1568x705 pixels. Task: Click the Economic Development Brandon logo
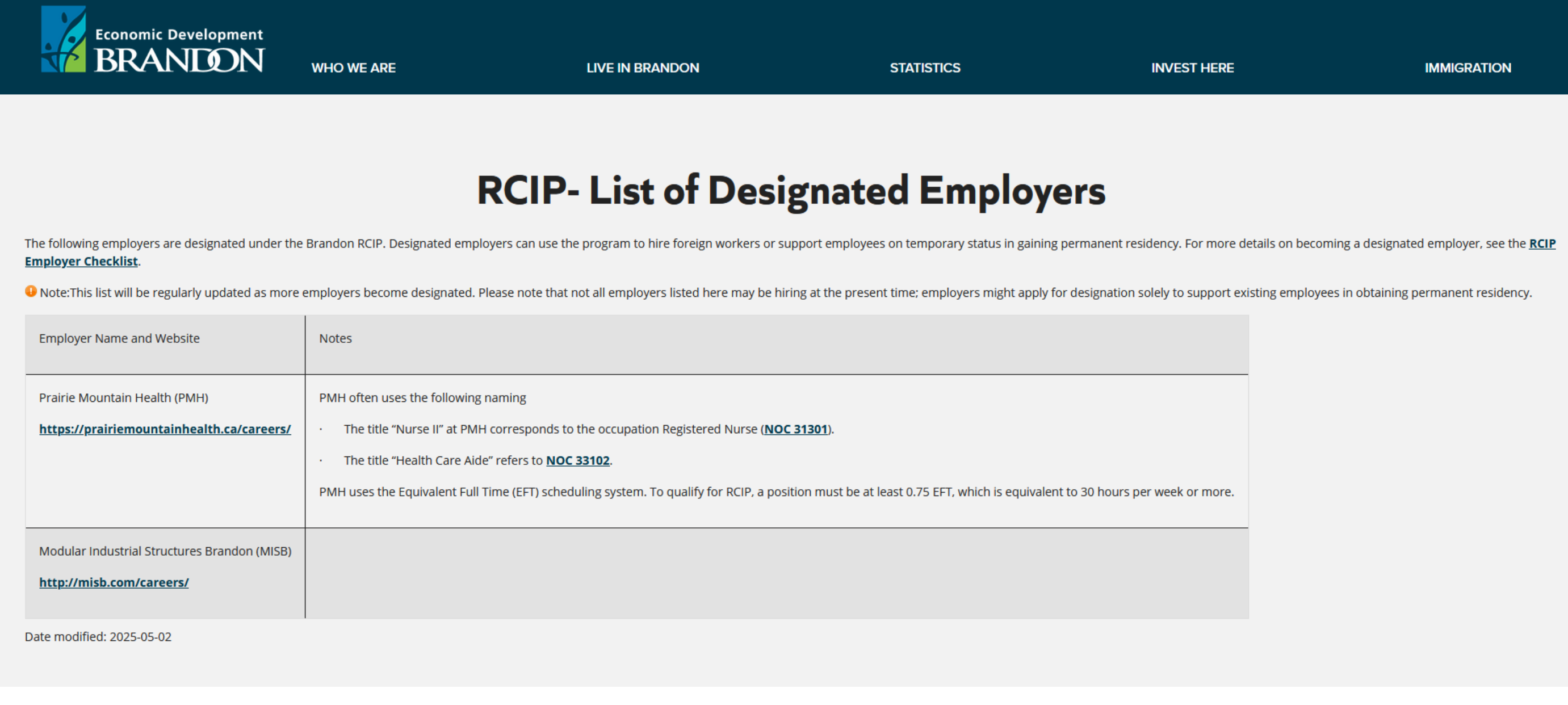153,40
